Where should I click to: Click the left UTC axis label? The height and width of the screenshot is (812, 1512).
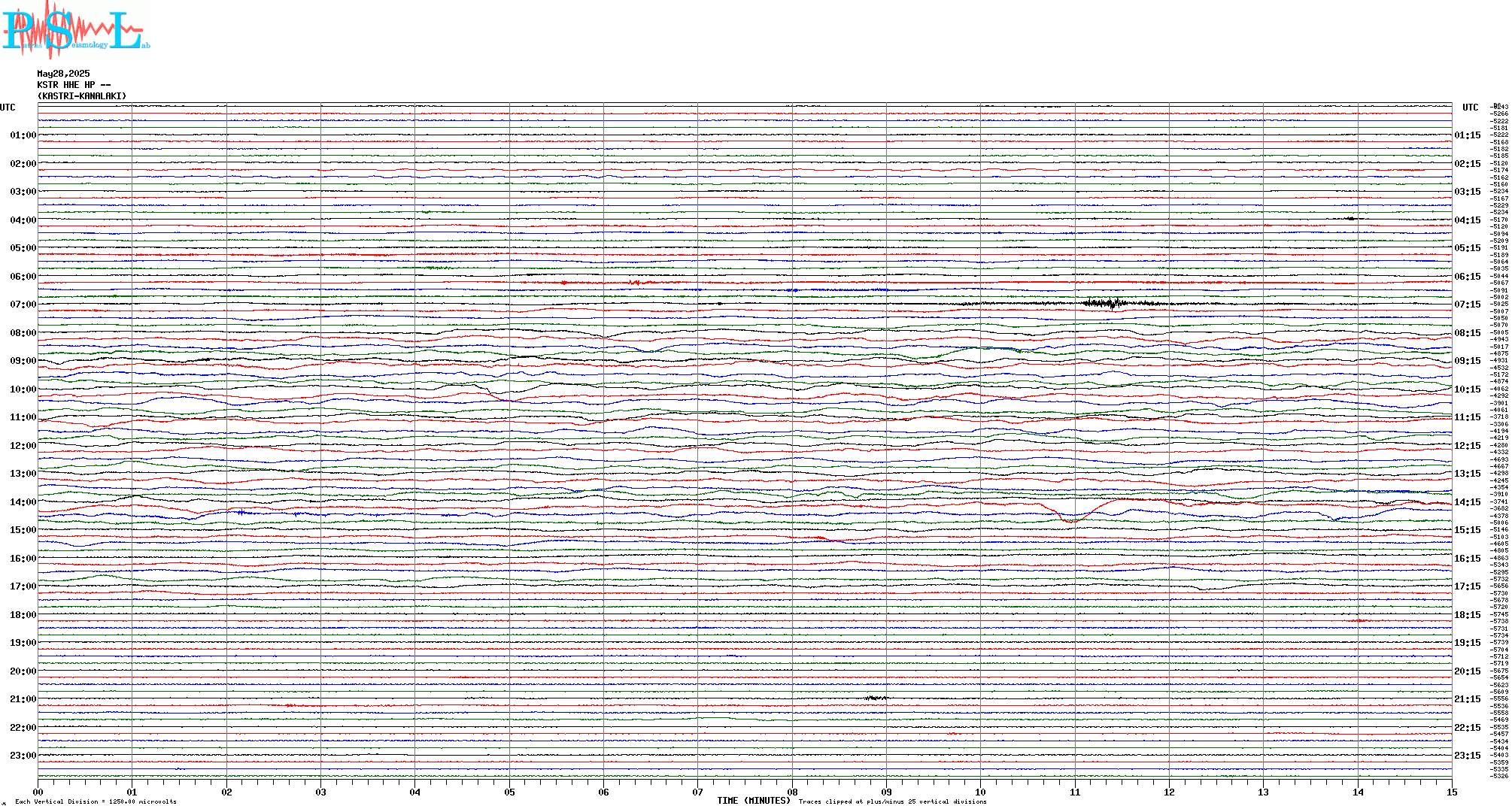pos(8,108)
